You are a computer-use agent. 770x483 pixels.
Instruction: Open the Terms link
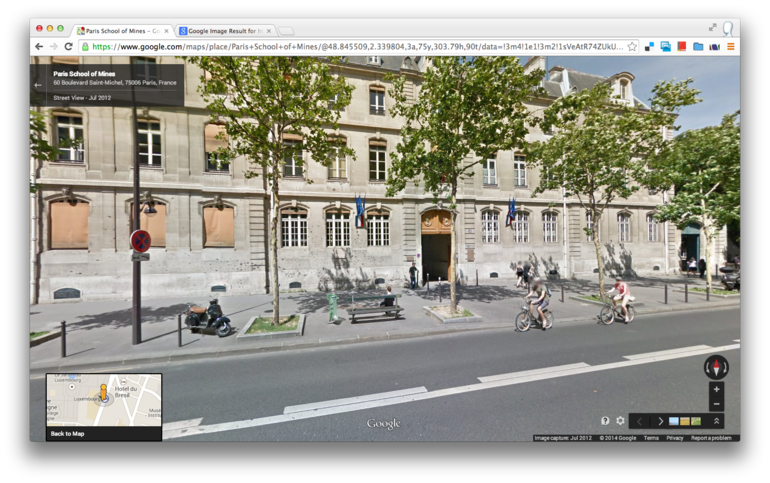click(651, 438)
